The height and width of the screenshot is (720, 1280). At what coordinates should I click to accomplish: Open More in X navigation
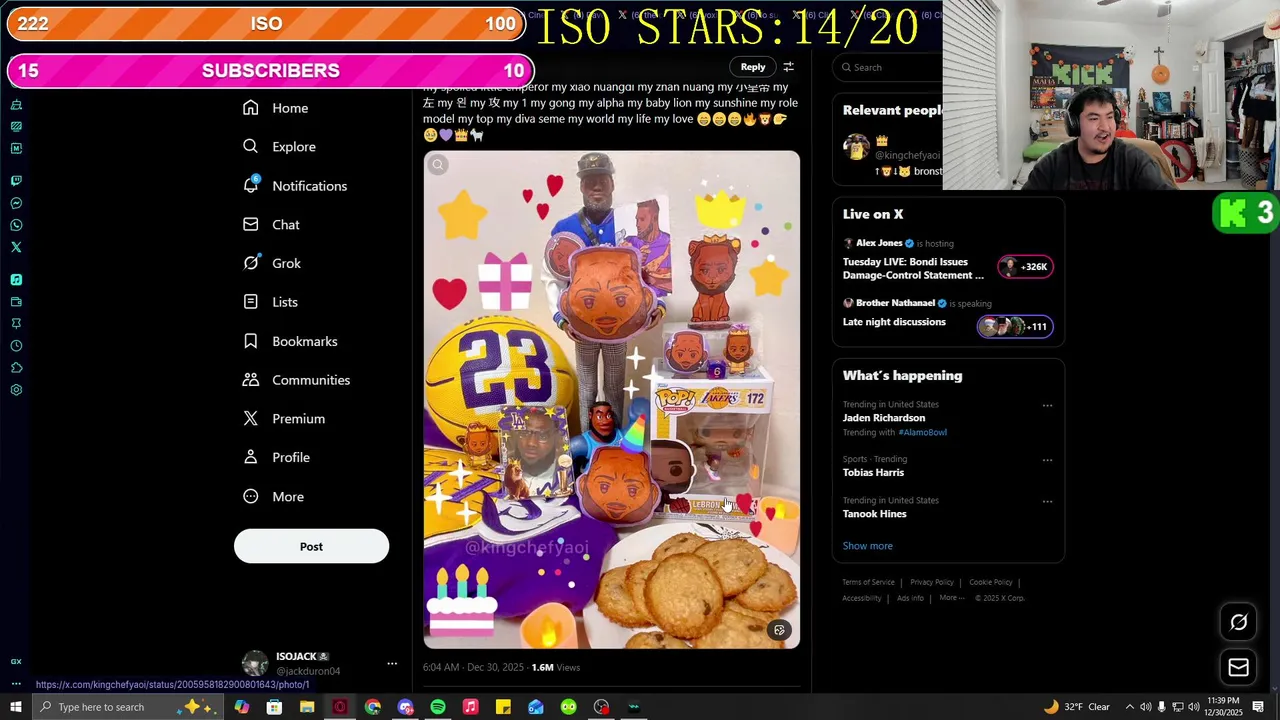click(273, 497)
